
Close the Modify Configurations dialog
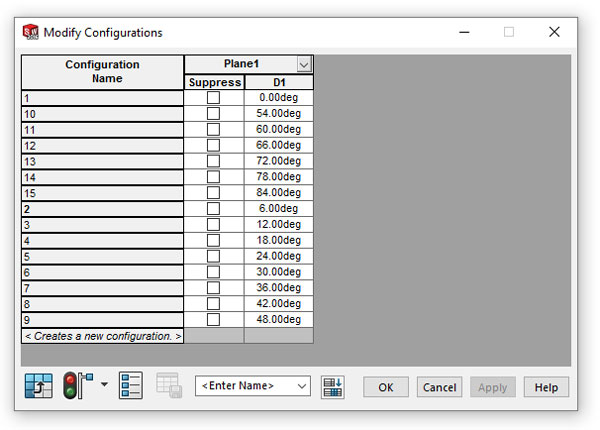554,32
